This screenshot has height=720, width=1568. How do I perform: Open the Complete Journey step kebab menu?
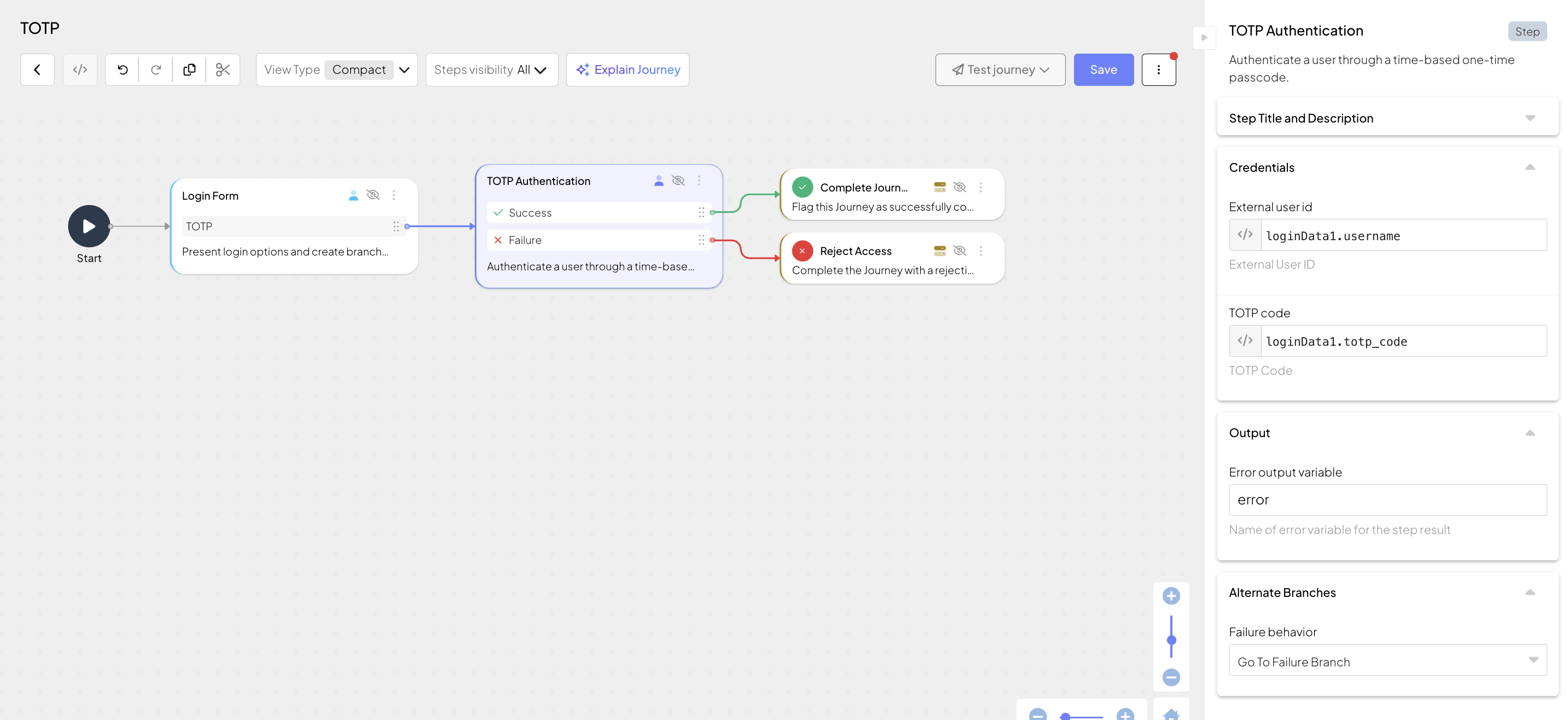point(980,188)
